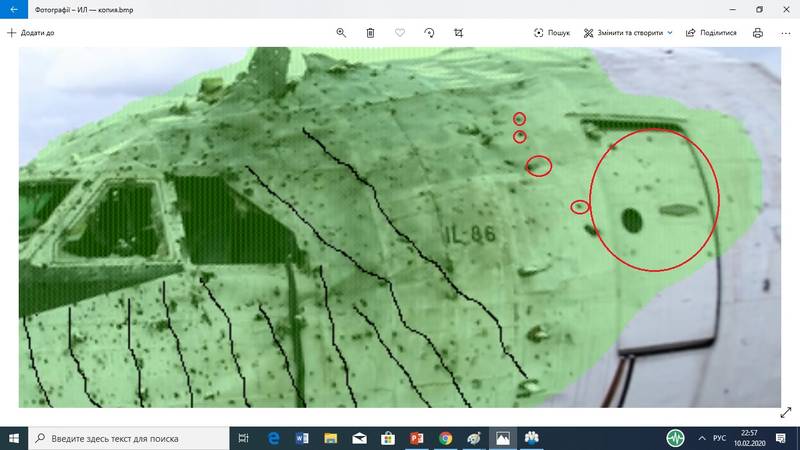The image size is (800, 450).
Task: Switch the 'РУС' input language indicator
Action: [x=719, y=438]
